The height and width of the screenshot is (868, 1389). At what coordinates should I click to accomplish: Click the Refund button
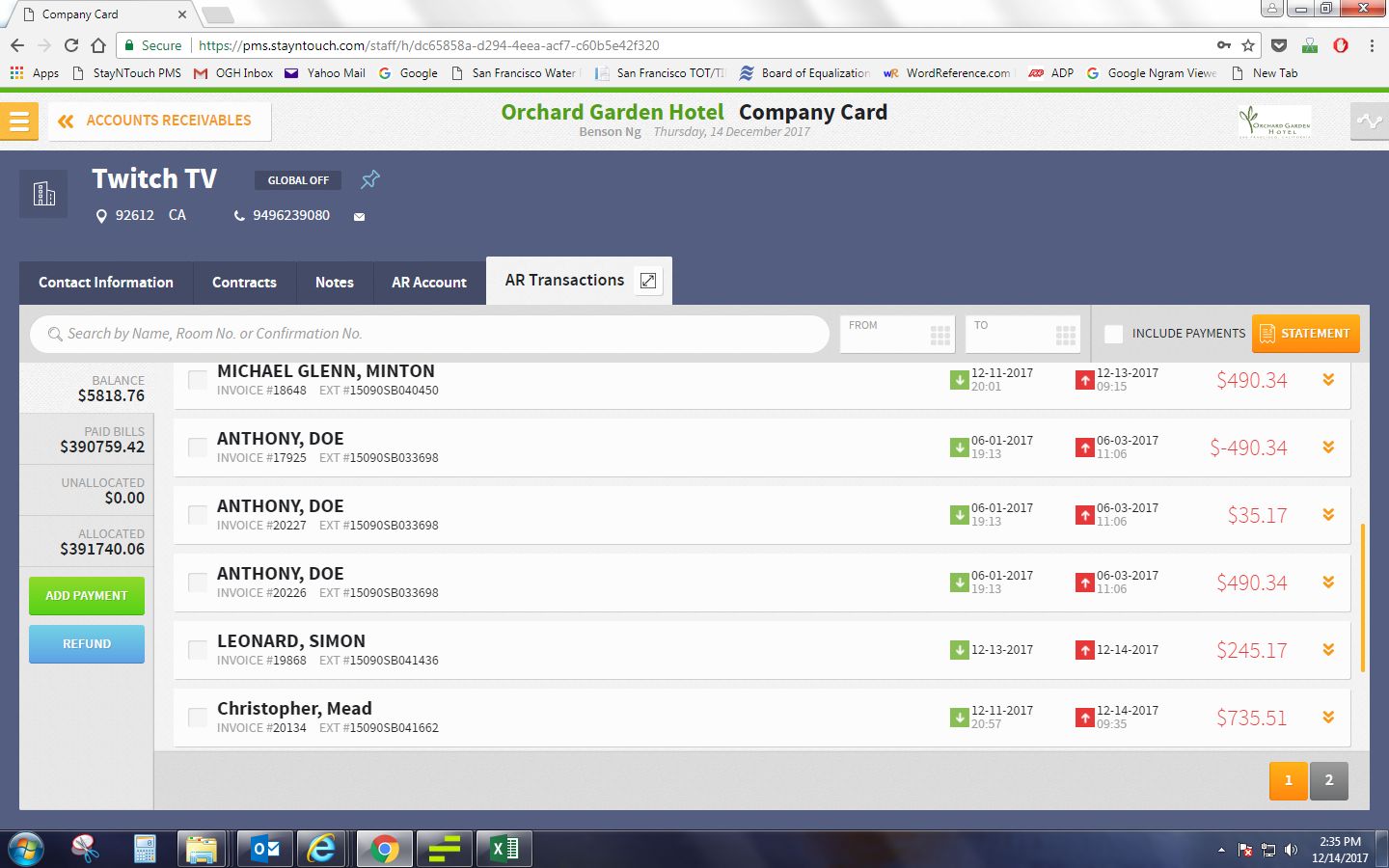point(87,644)
